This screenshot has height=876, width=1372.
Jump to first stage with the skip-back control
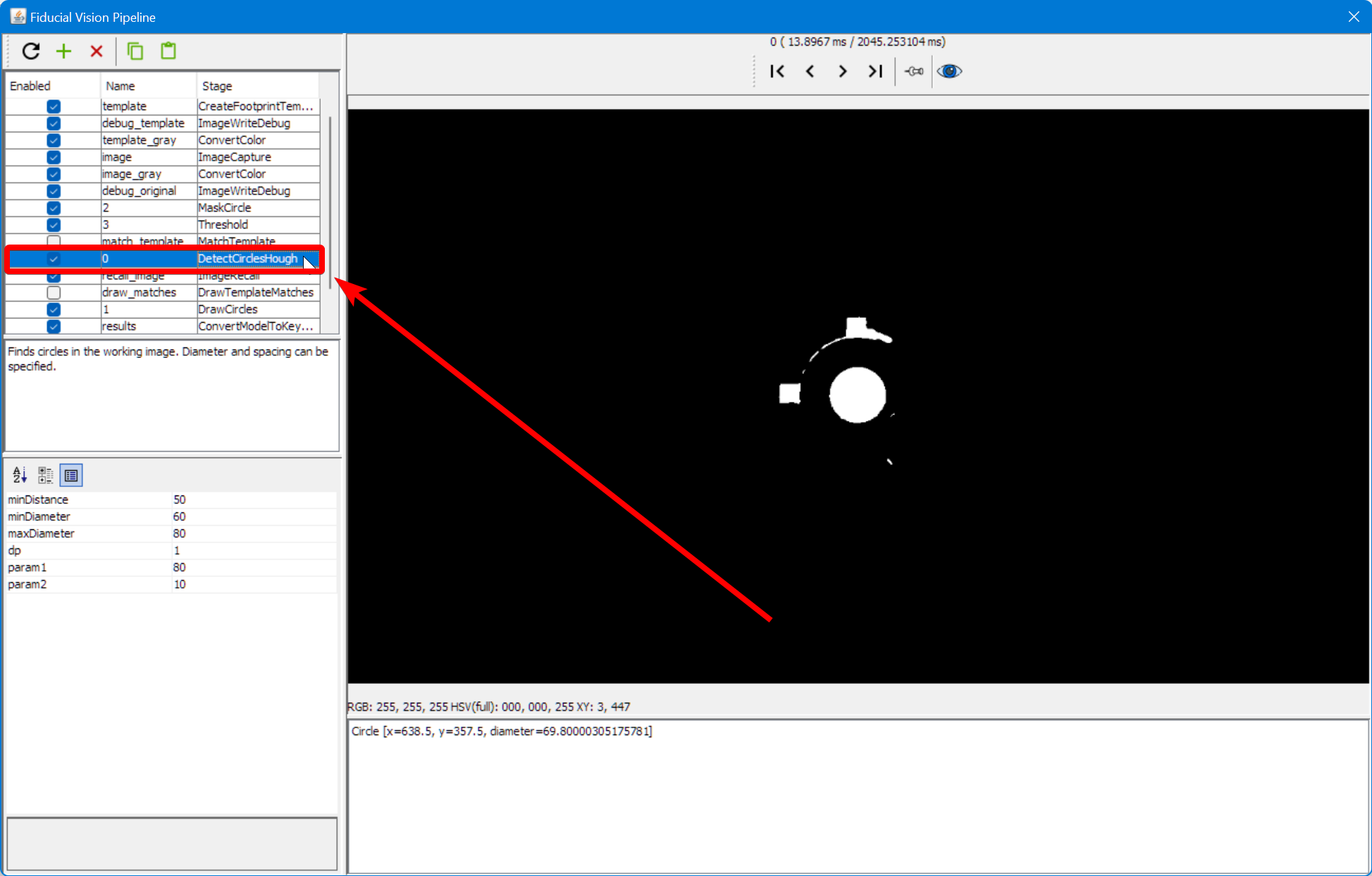point(777,70)
